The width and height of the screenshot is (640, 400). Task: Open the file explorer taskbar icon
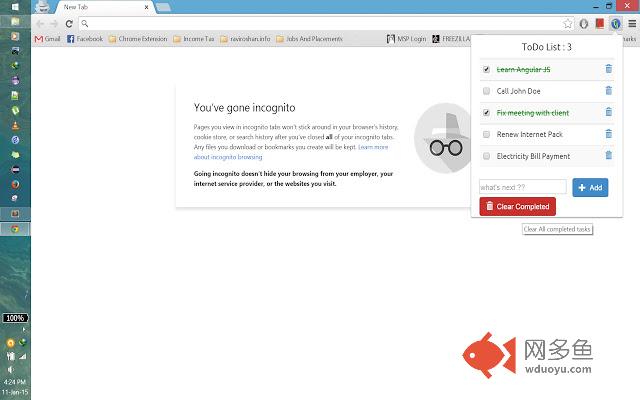tap(15, 21)
